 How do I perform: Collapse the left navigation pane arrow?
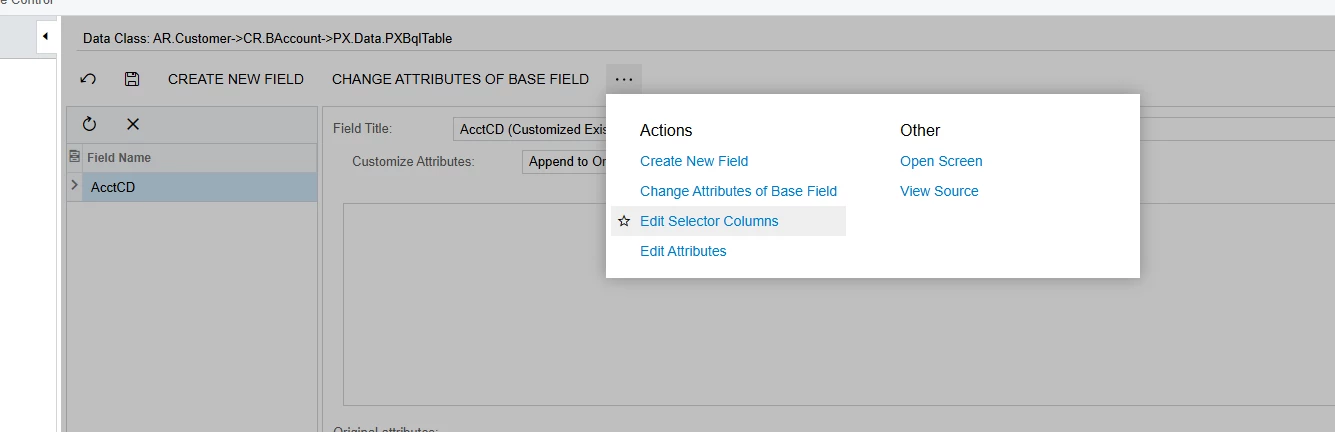point(45,37)
